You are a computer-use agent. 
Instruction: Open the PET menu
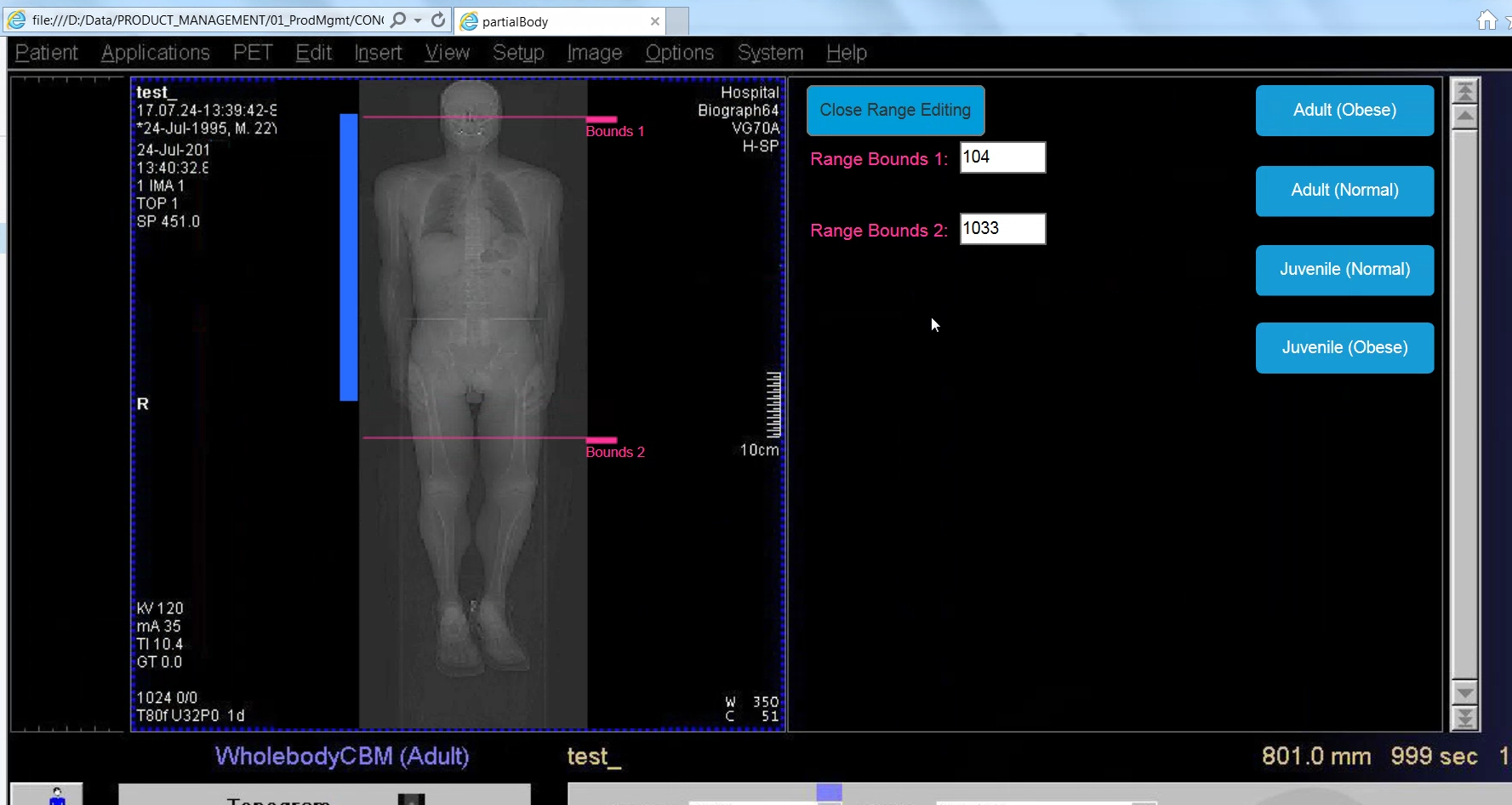(x=253, y=53)
